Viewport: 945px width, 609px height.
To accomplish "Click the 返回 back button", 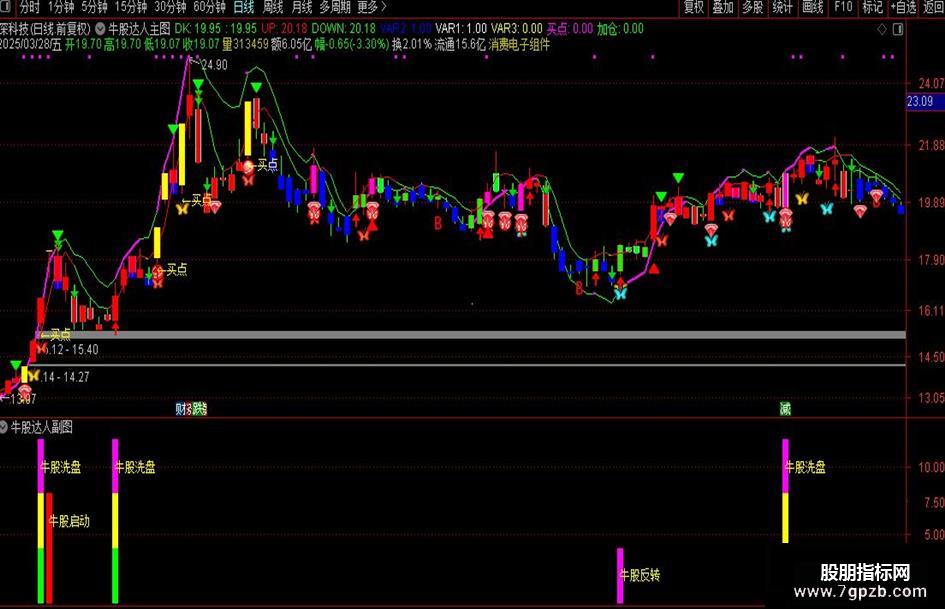I will click(934, 7).
